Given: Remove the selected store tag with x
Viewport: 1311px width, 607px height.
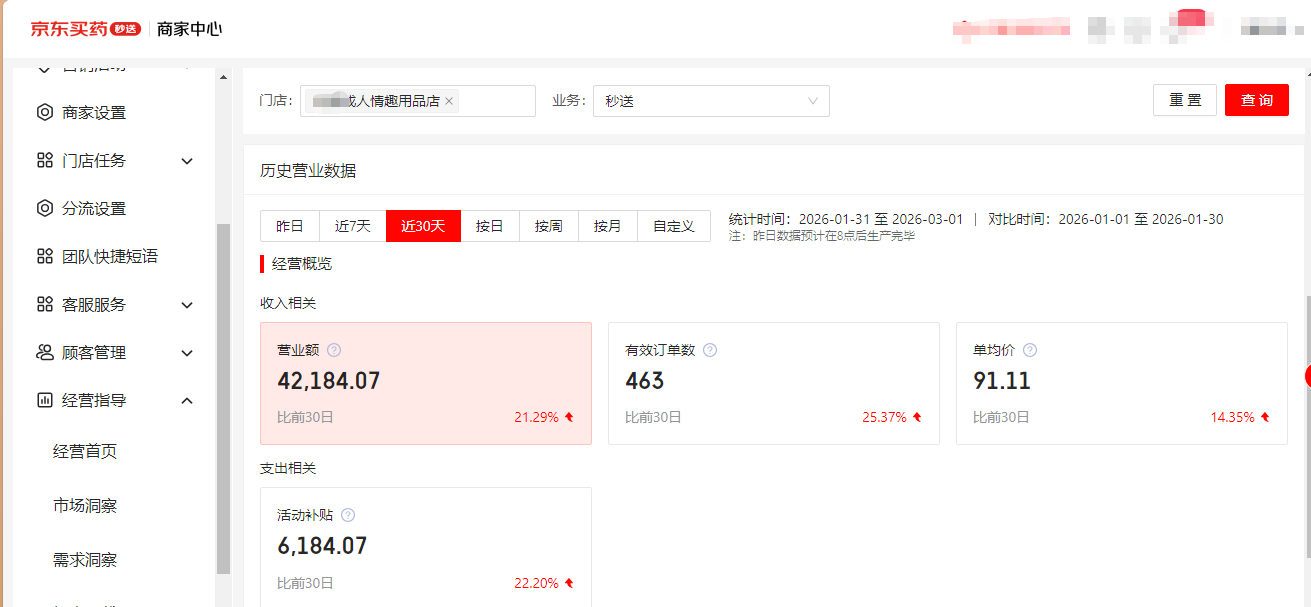Looking at the screenshot, I should 449,101.
